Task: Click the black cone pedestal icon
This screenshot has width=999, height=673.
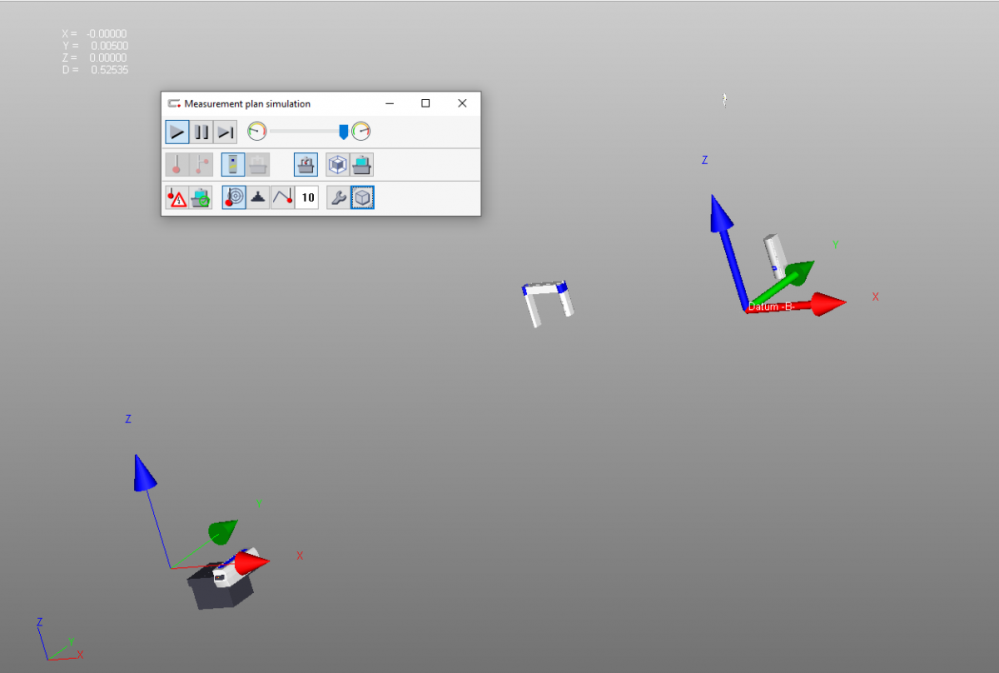Action: pyautogui.click(x=258, y=198)
